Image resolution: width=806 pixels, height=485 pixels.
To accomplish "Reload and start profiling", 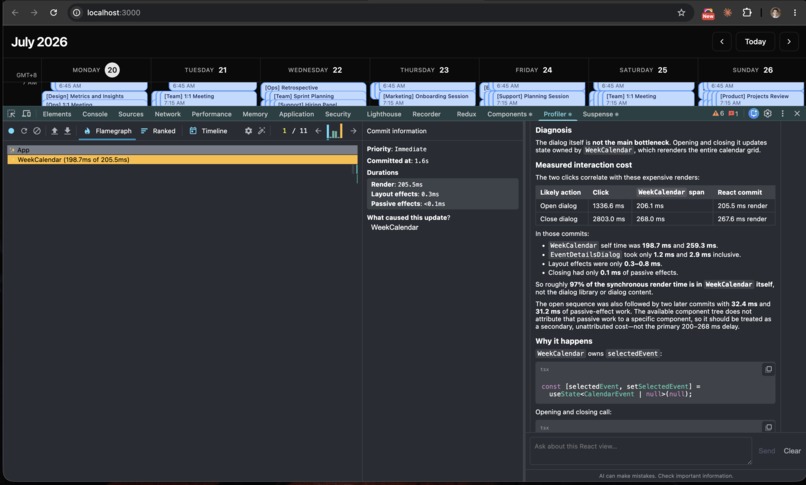I will 24,131.
